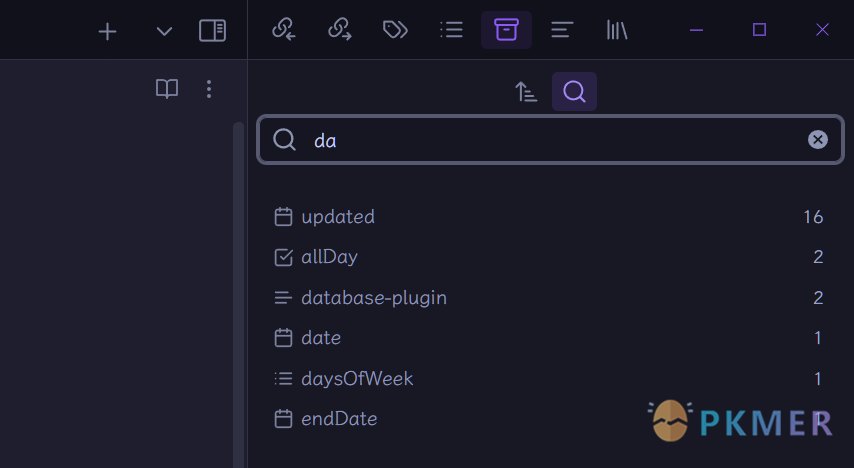The height and width of the screenshot is (468, 854).
Task: Toggle the right sidebar layout icon
Action: (x=212, y=31)
